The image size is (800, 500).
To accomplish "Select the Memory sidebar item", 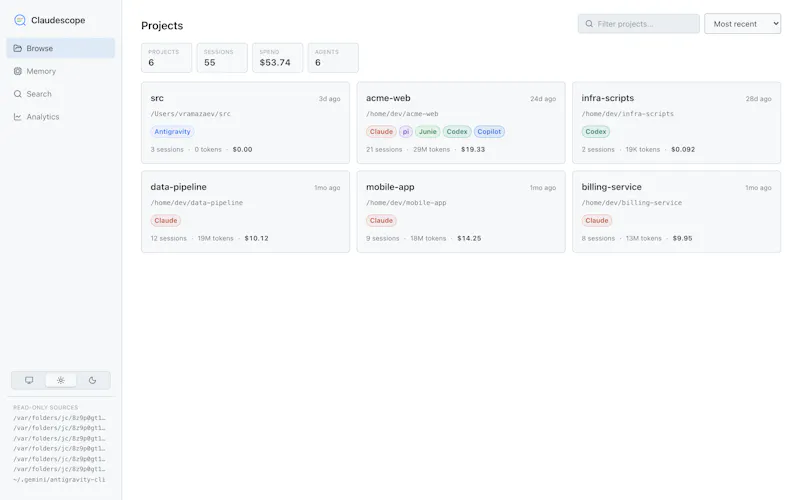I will click(61, 71).
